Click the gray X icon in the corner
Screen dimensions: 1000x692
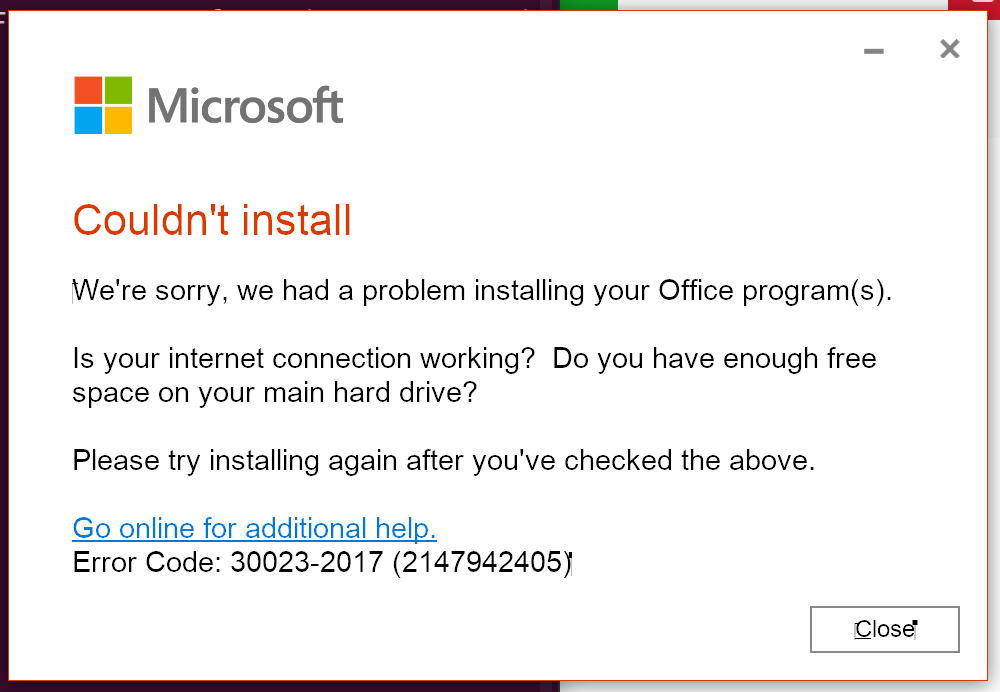[x=949, y=48]
